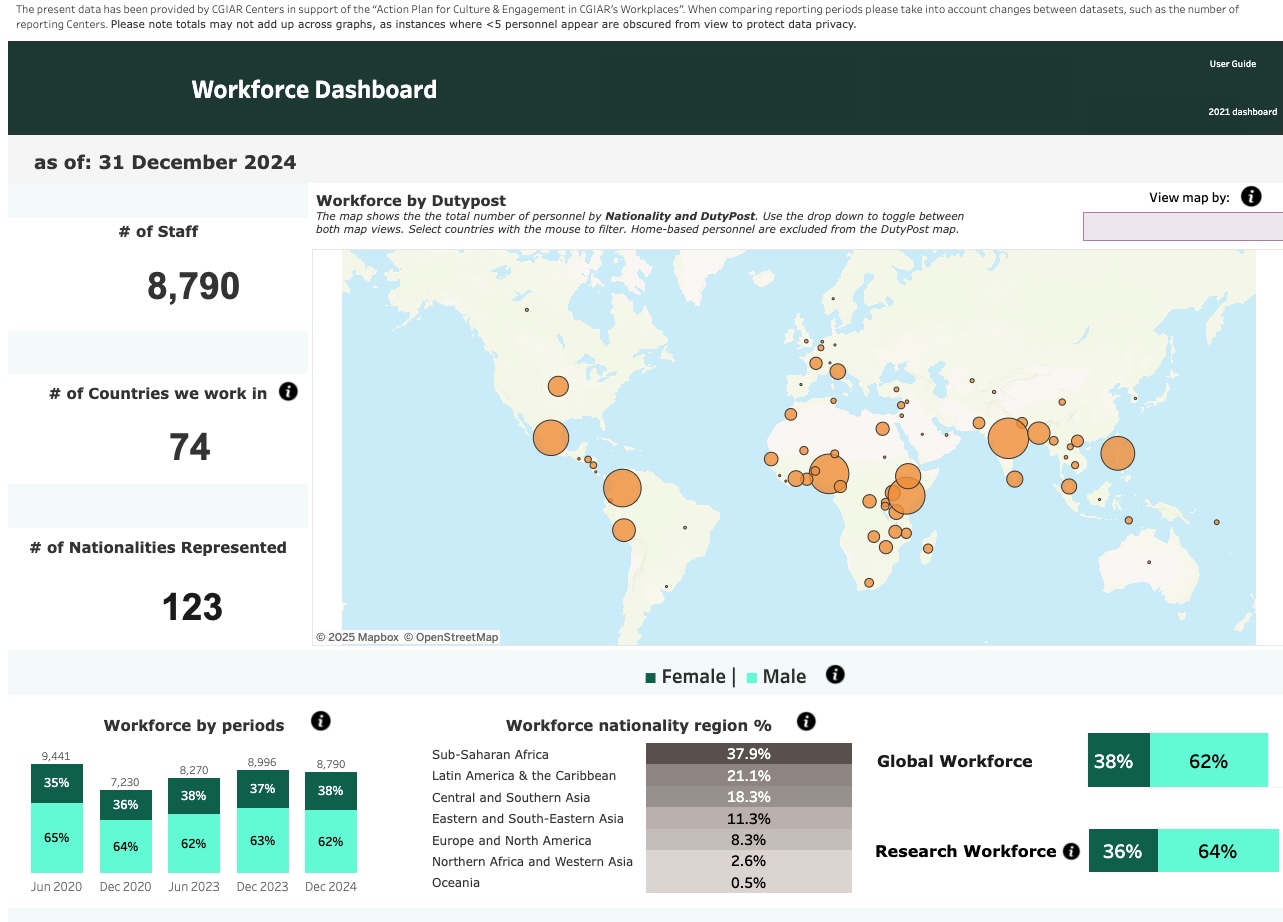Open the User Guide link
Viewport: 1283px width, 922px height.
[1232, 64]
